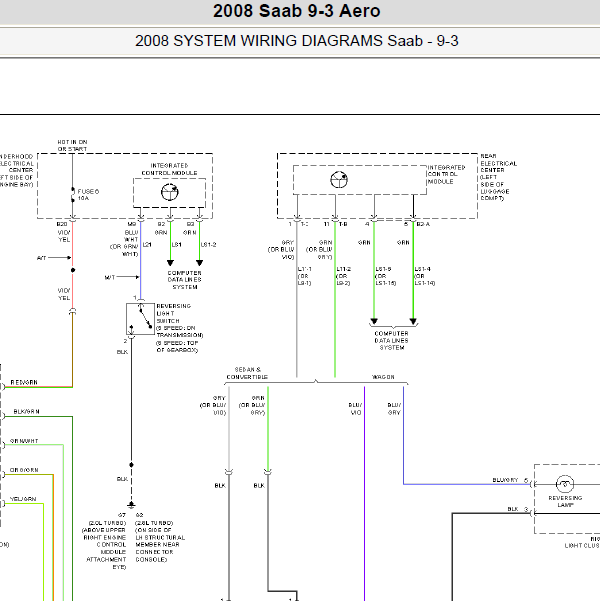600x601 pixels.
Task: Click the 'BLK 3' pin label at reversing lamp
Action: (518, 509)
